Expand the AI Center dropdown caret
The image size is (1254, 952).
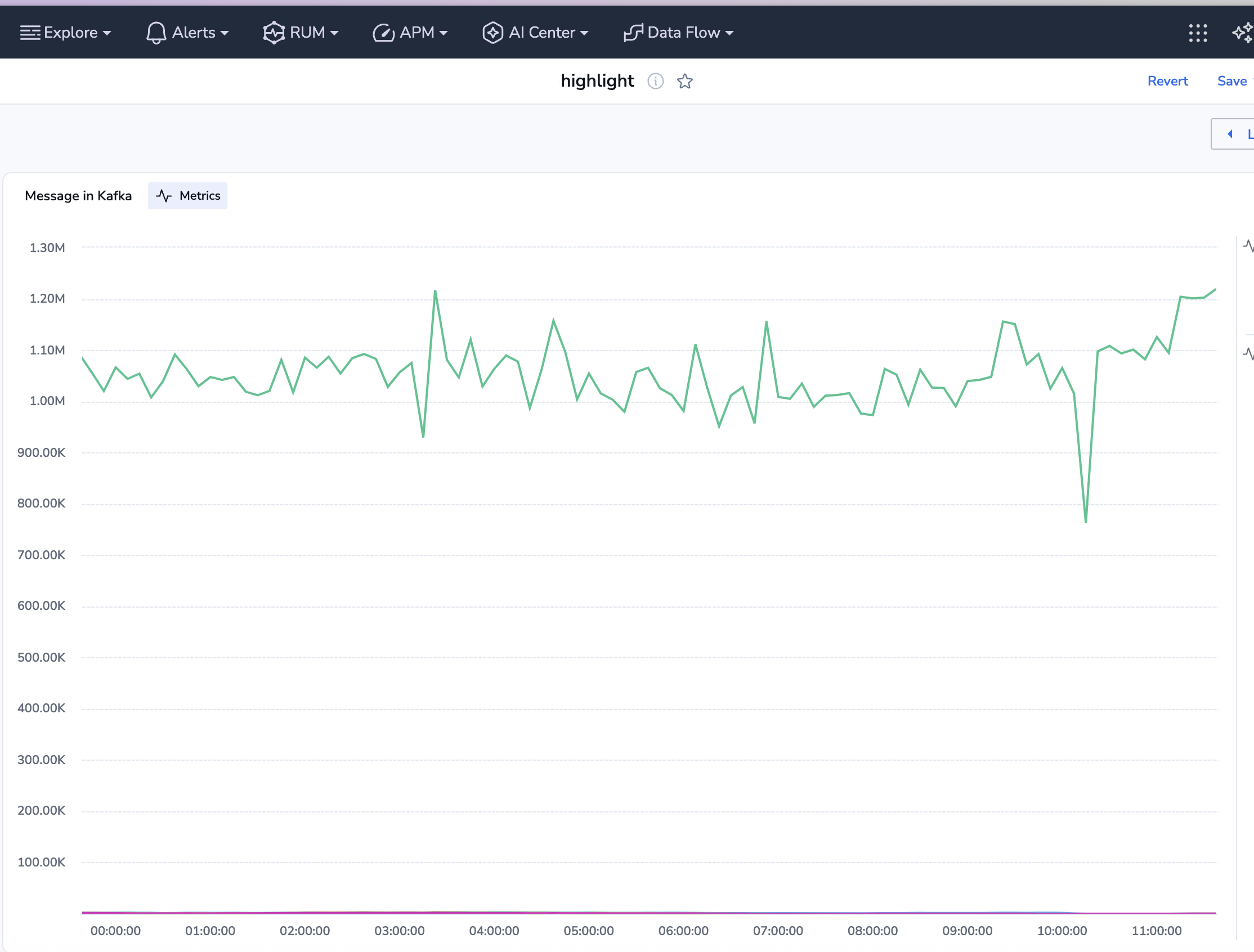584,33
